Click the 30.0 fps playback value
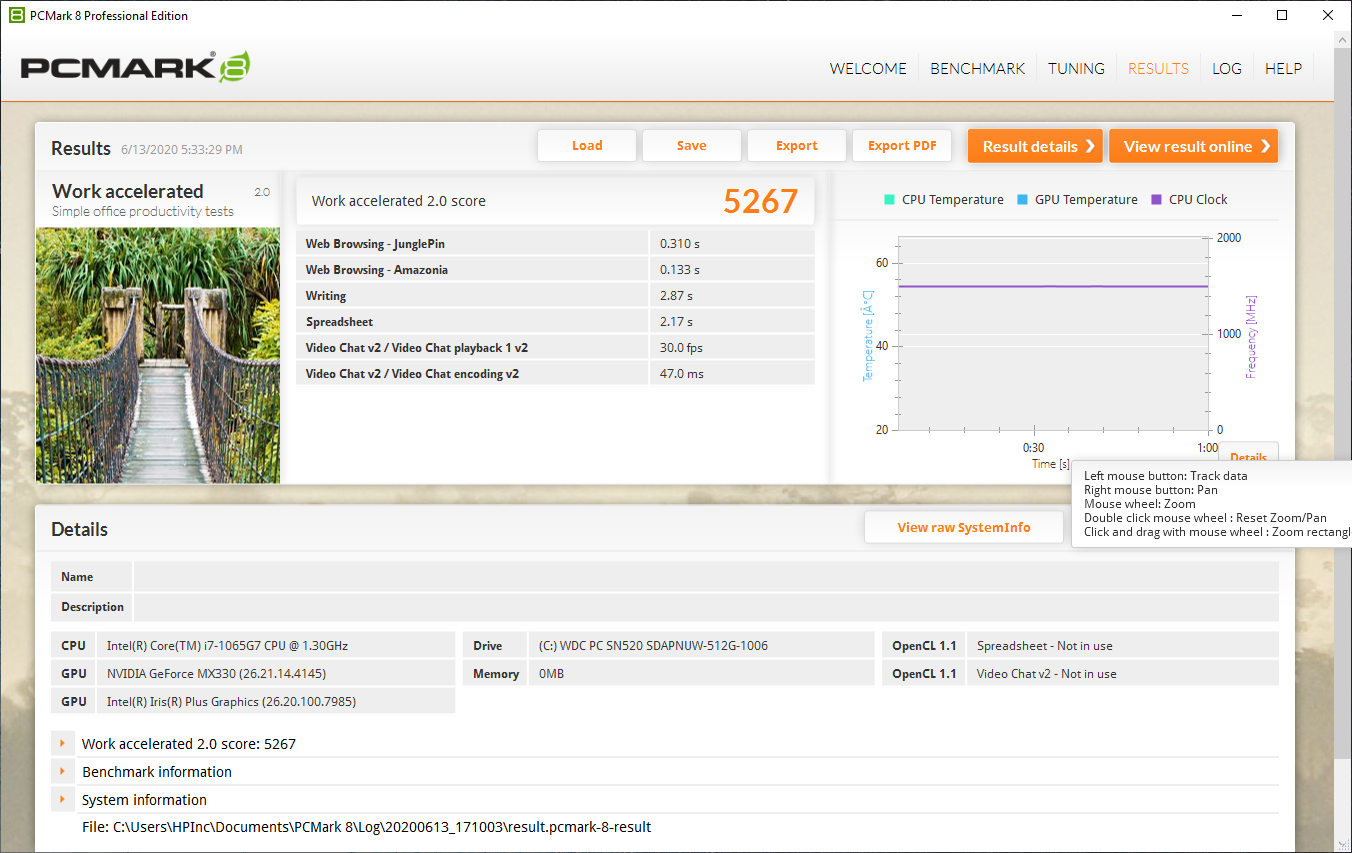Screen dimensions: 1352x853 click(x=681, y=348)
